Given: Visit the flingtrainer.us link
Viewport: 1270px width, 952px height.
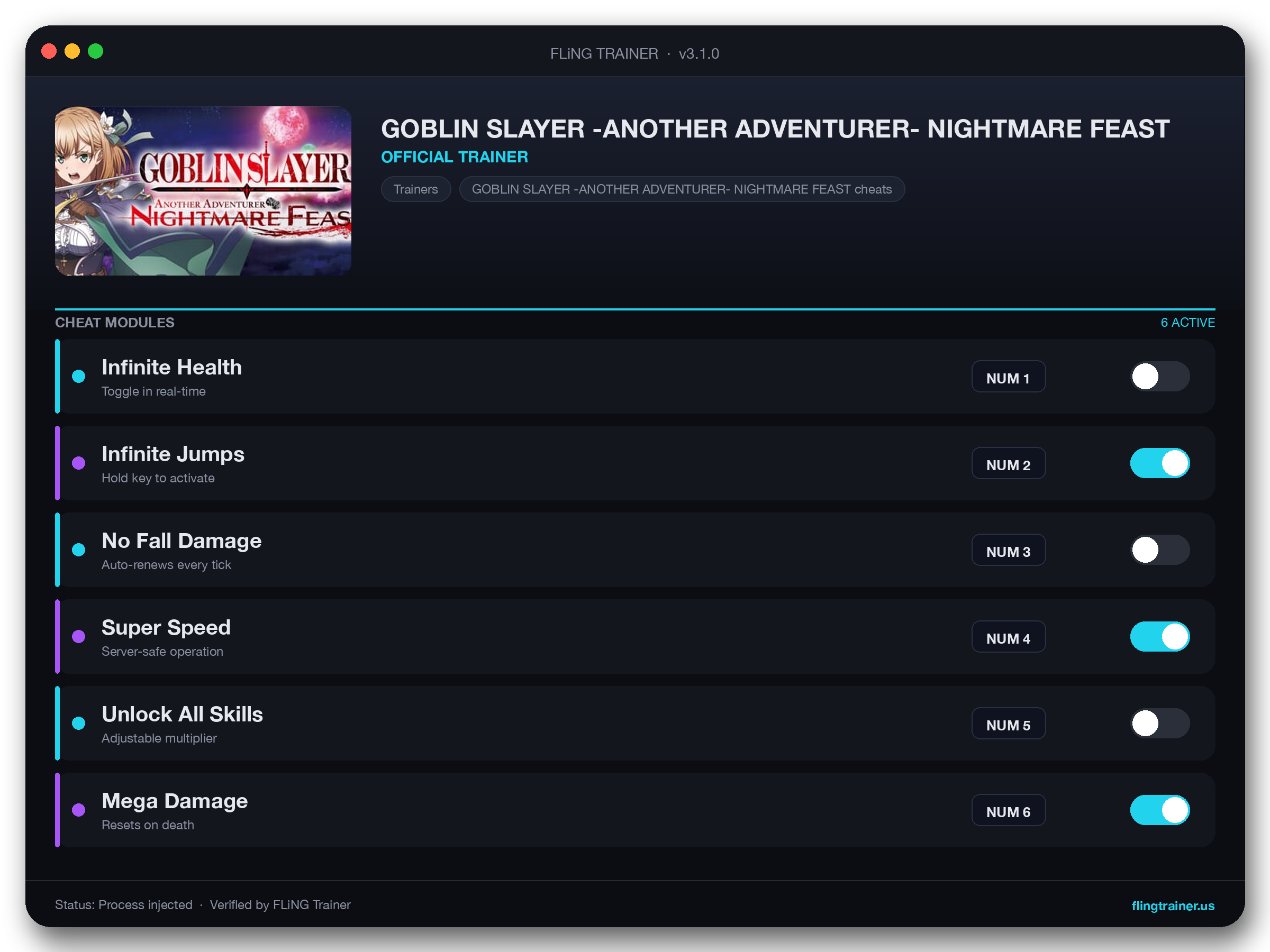Looking at the screenshot, I should pos(1173,905).
